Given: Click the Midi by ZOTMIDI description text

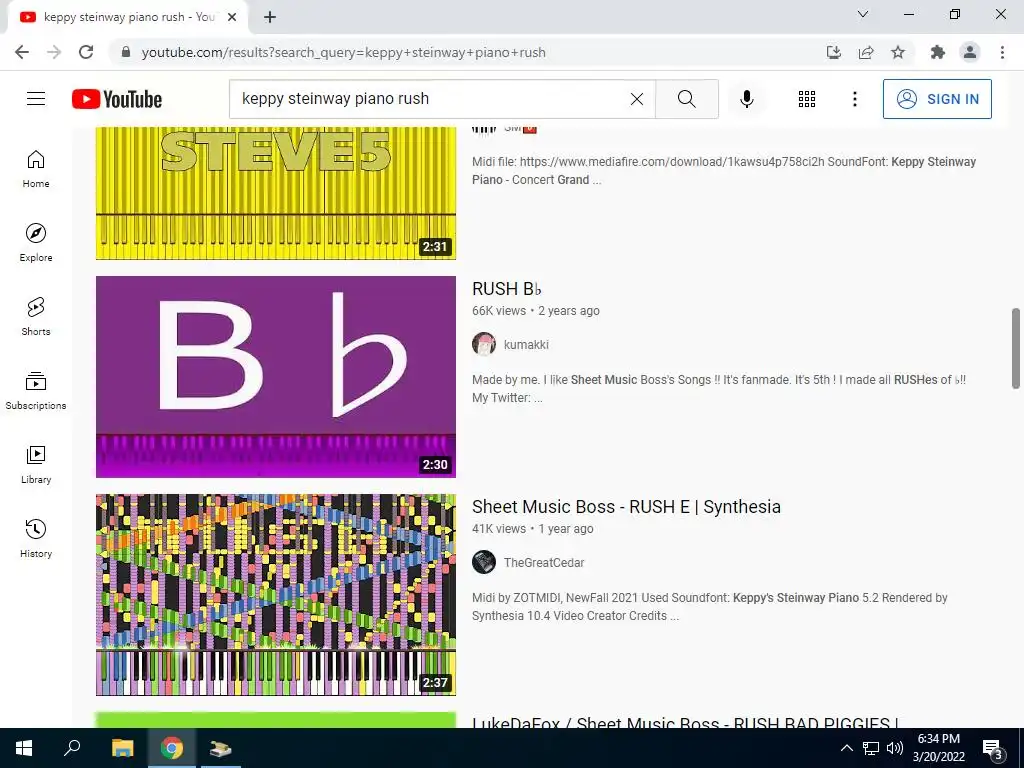Looking at the screenshot, I should [709, 607].
